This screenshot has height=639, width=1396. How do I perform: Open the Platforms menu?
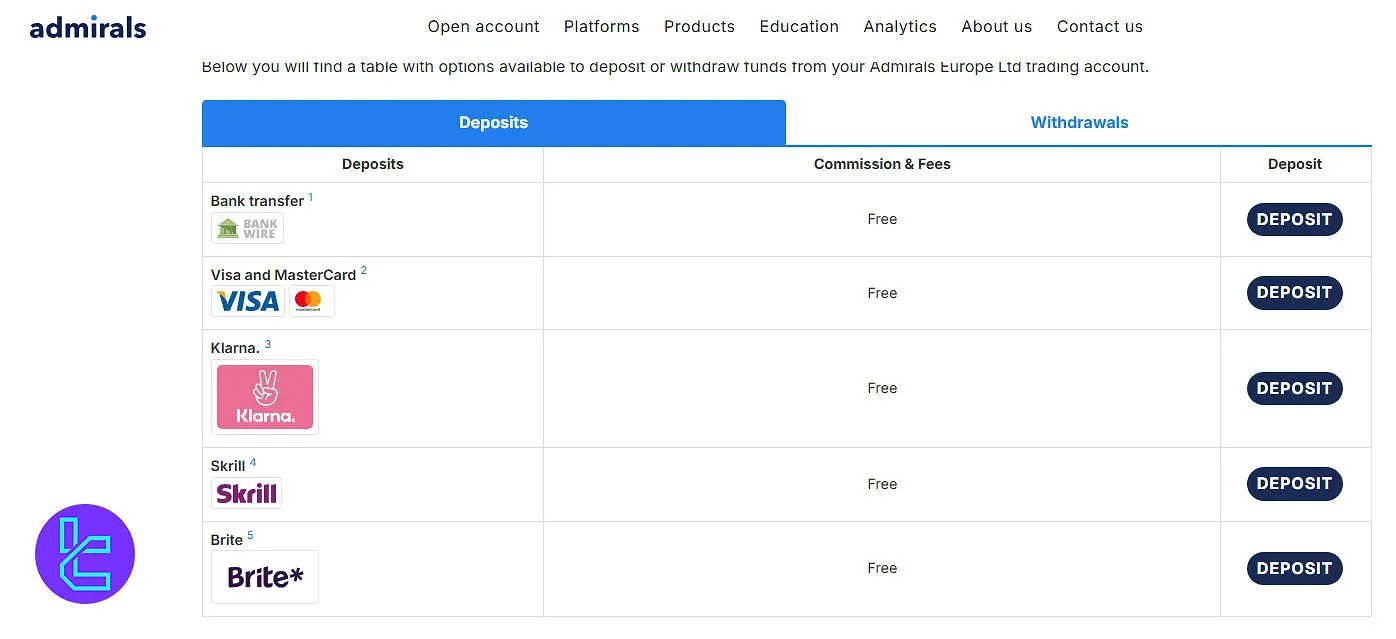coord(601,27)
